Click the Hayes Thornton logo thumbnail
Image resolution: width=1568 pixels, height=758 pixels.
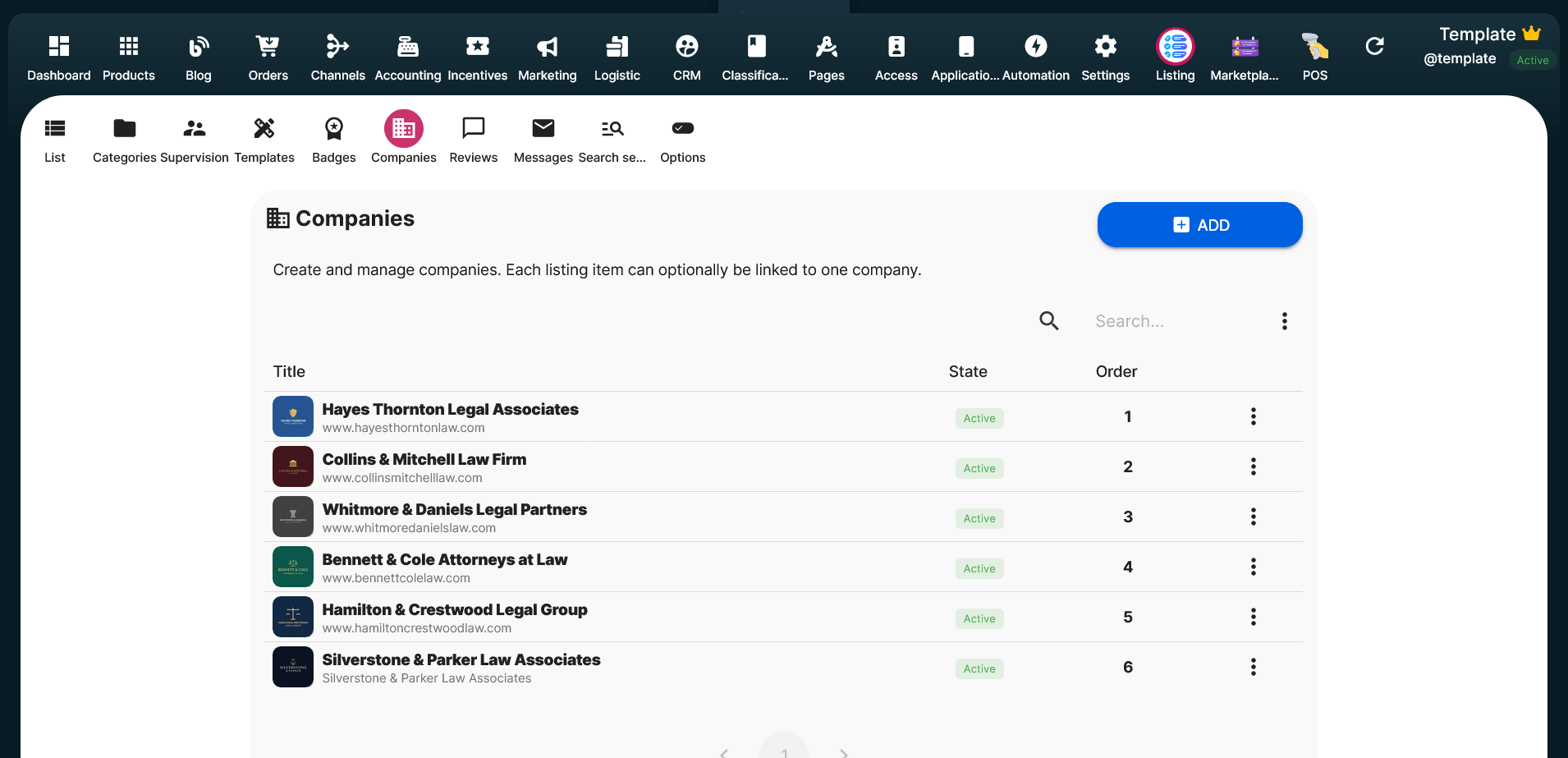click(x=293, y=416)
